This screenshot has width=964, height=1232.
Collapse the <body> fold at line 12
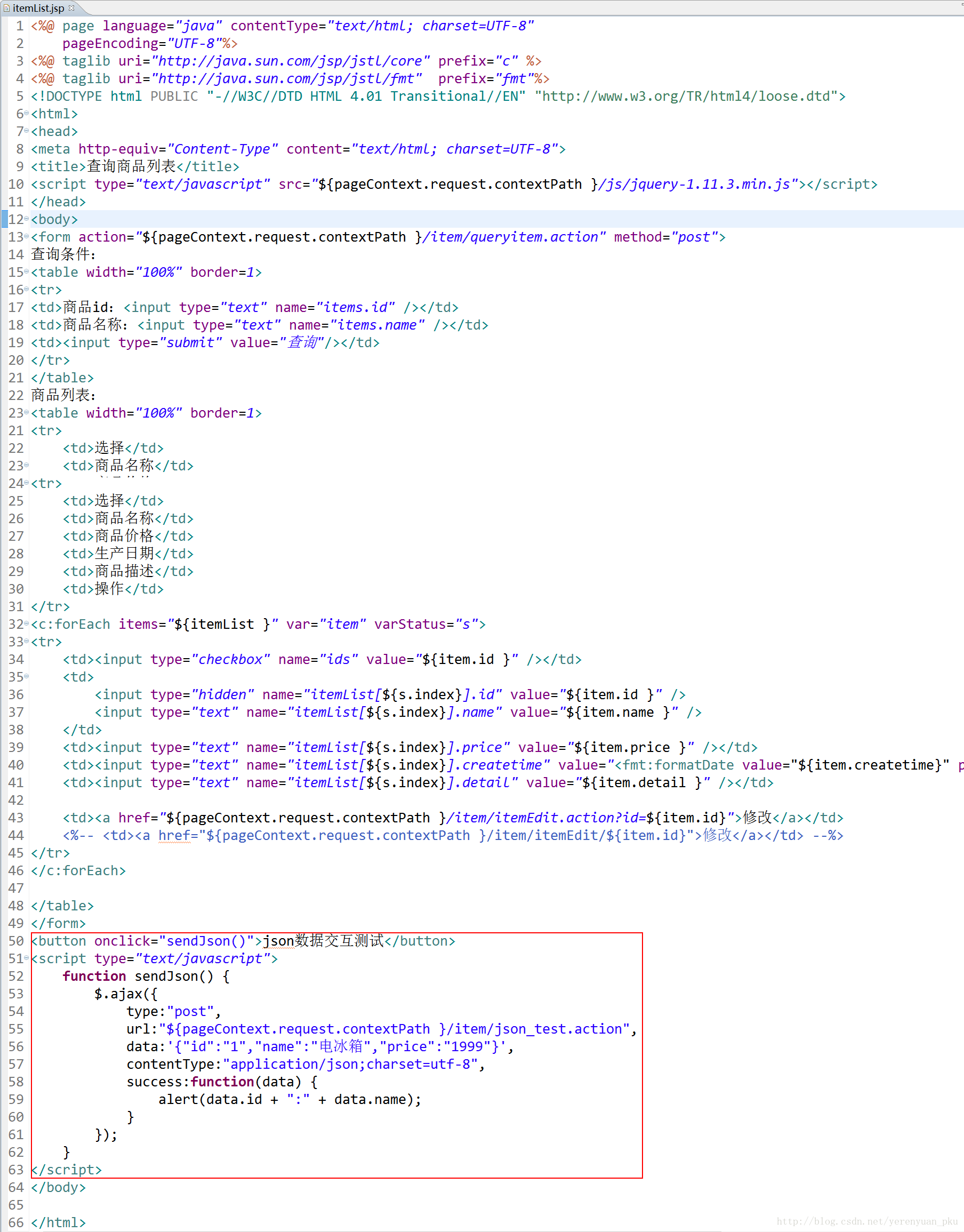click(27, 219)
